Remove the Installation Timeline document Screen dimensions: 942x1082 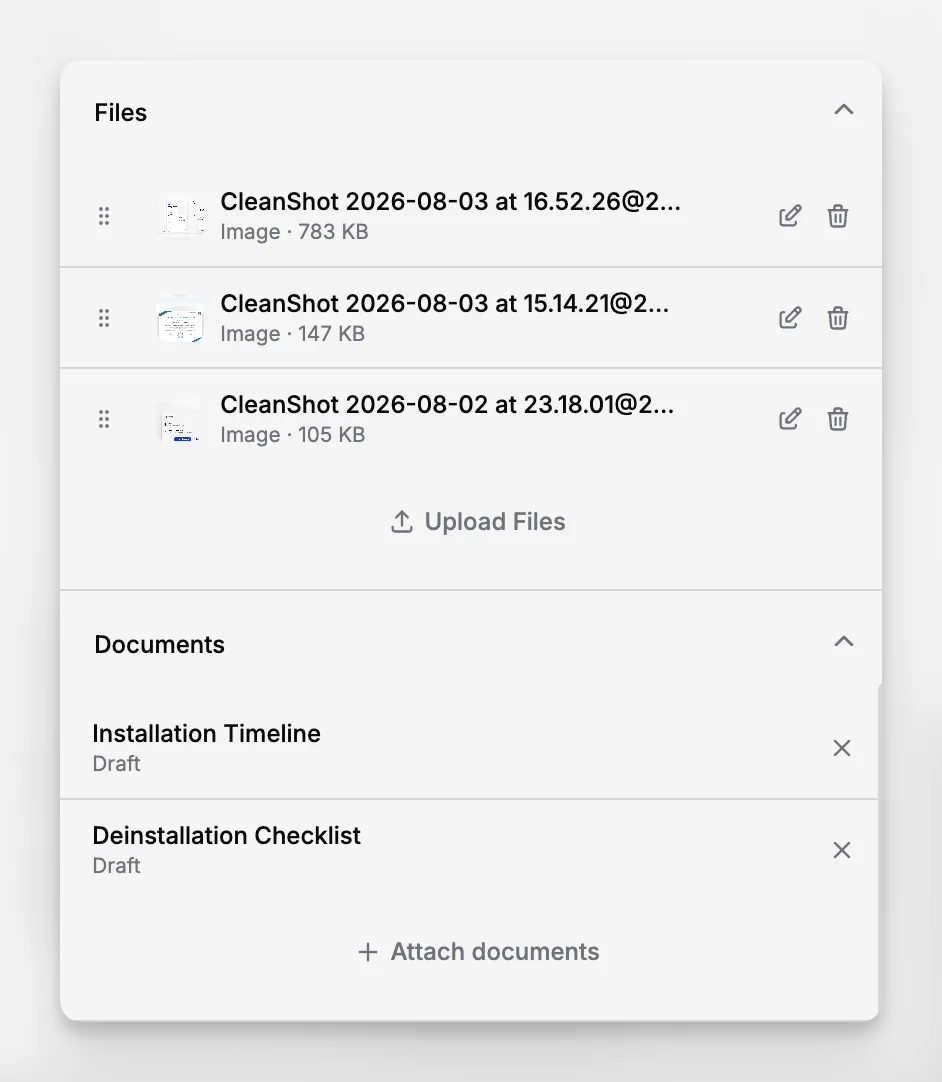841,748
